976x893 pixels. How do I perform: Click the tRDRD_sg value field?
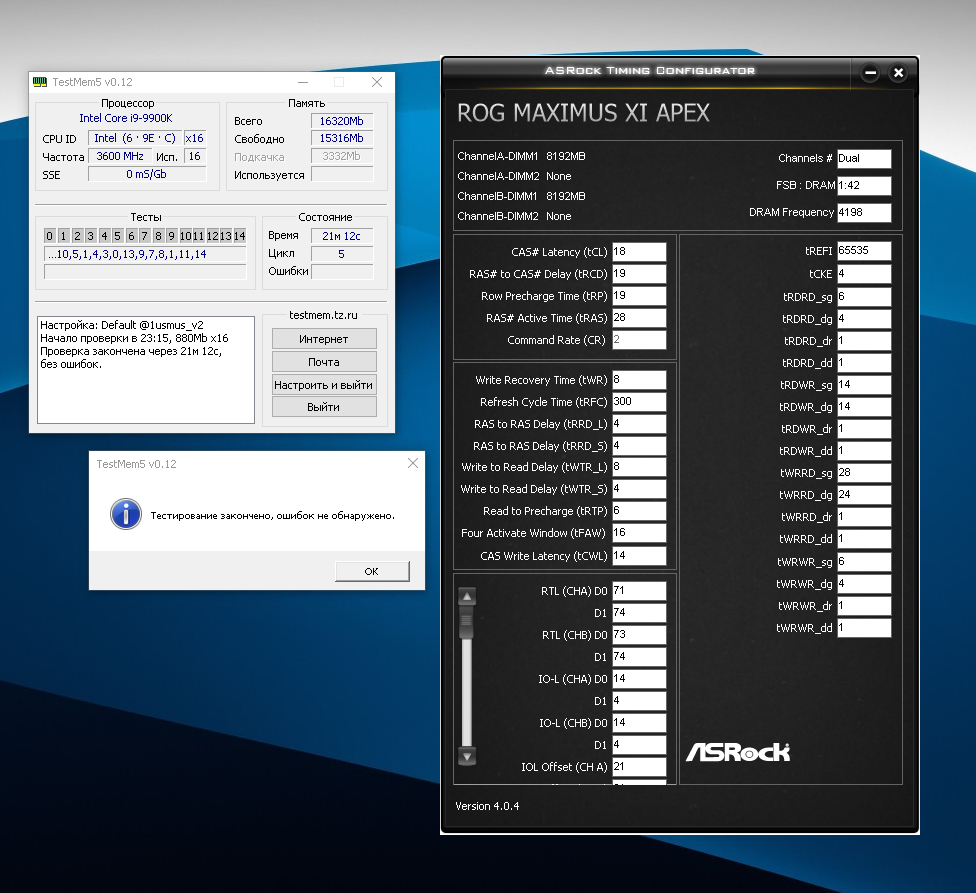tap(864, 297)
